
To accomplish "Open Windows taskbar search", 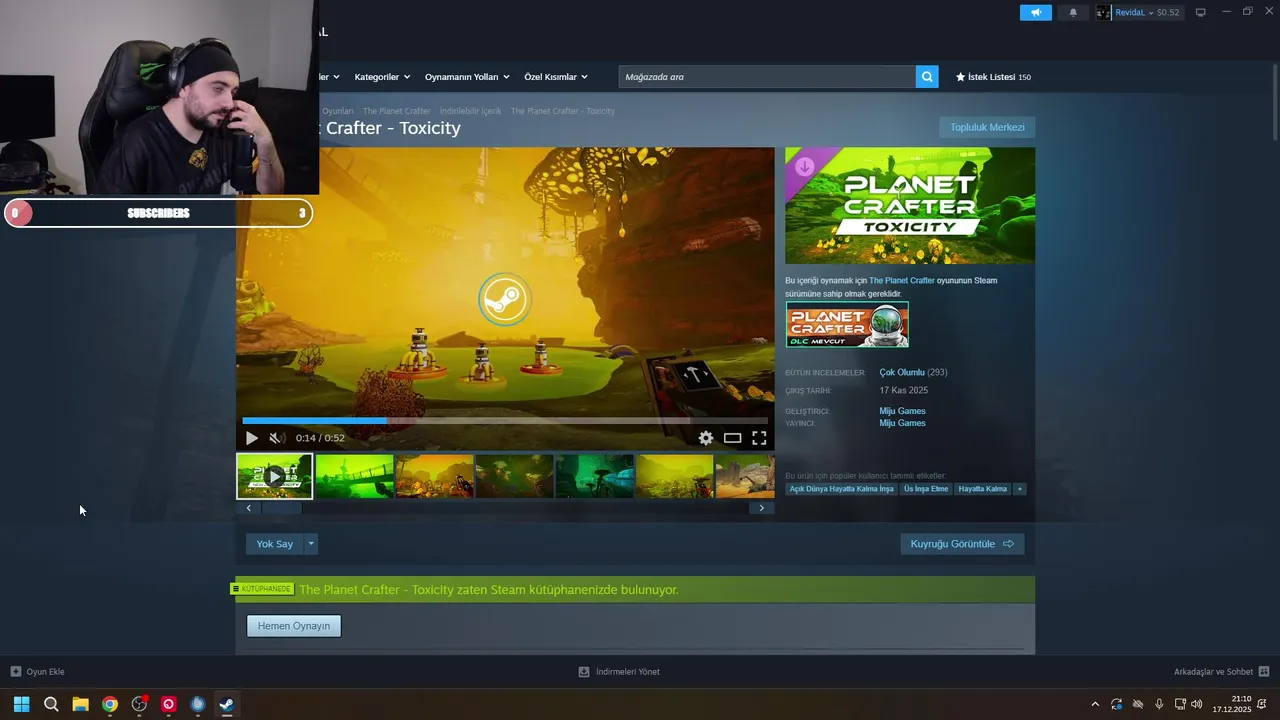I will 51,704.
